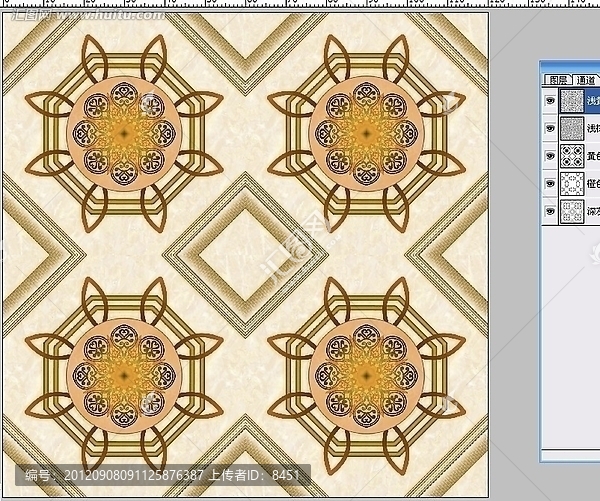Viewport: 600px width, 501px height.
Task: Select the 通道 (Channels) tab
Action: coord(586,80)
